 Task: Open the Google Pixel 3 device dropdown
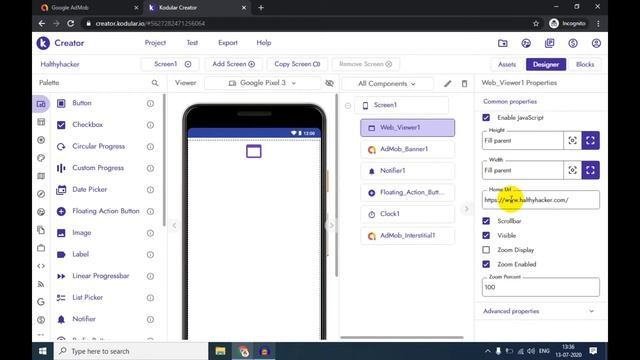click(x=262, y=83)
